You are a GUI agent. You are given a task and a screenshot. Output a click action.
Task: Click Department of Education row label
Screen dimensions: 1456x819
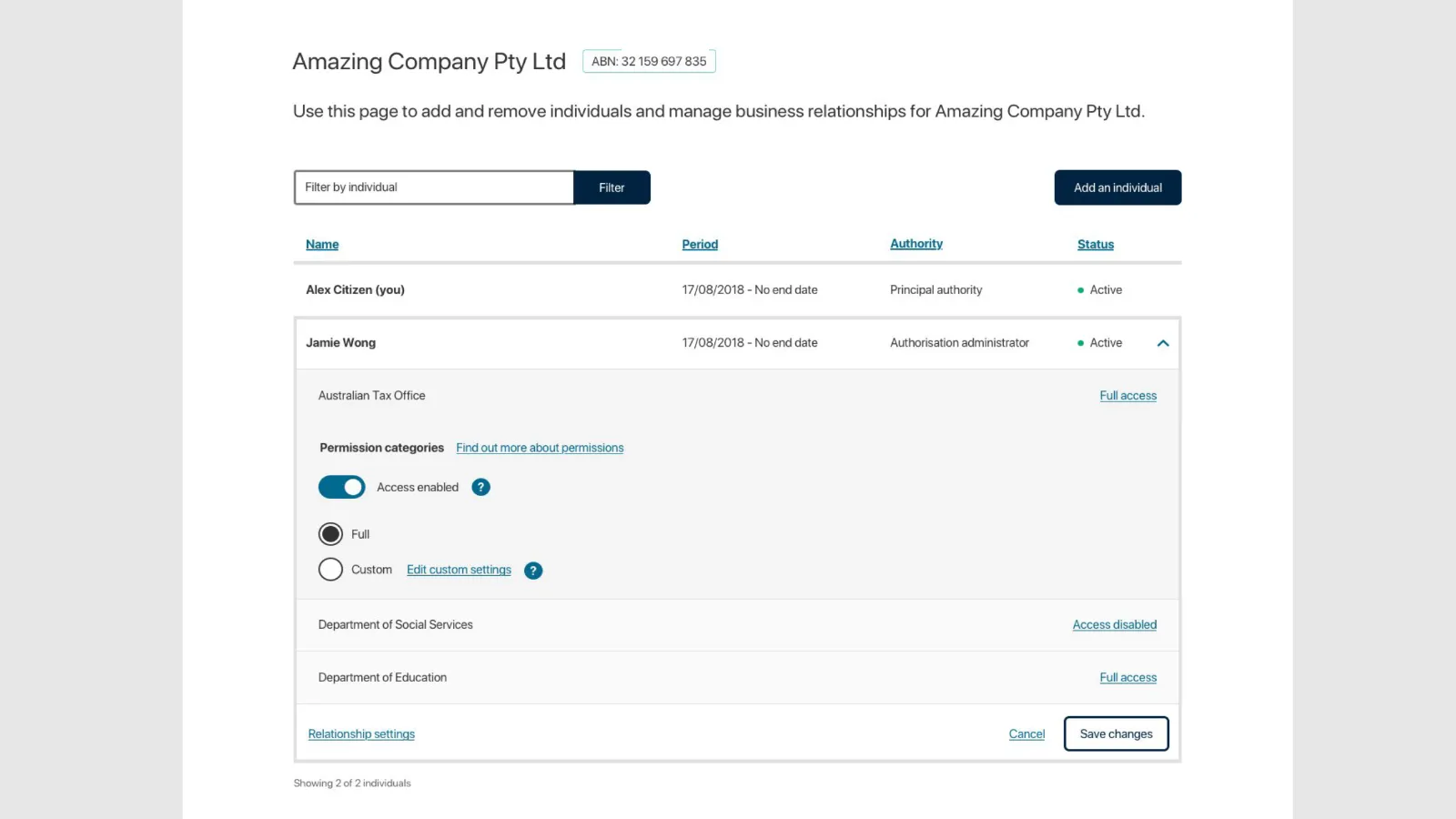coord(382,678)
